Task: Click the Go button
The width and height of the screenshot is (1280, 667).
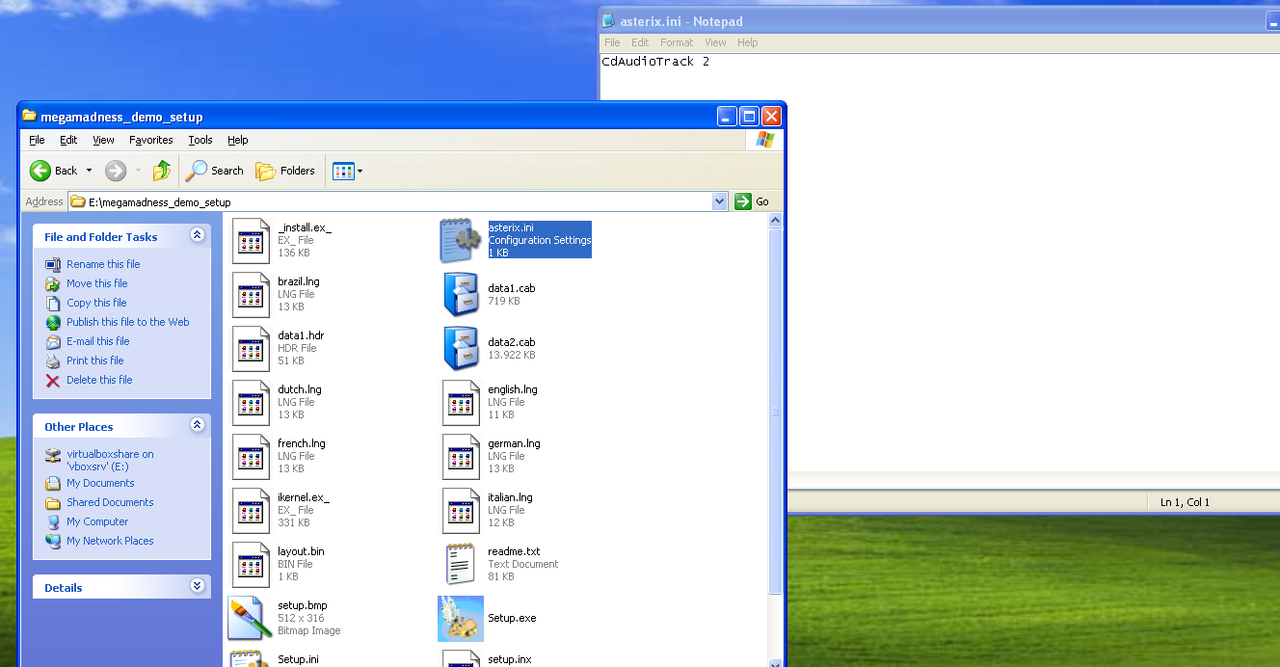Action: [752, 202]
